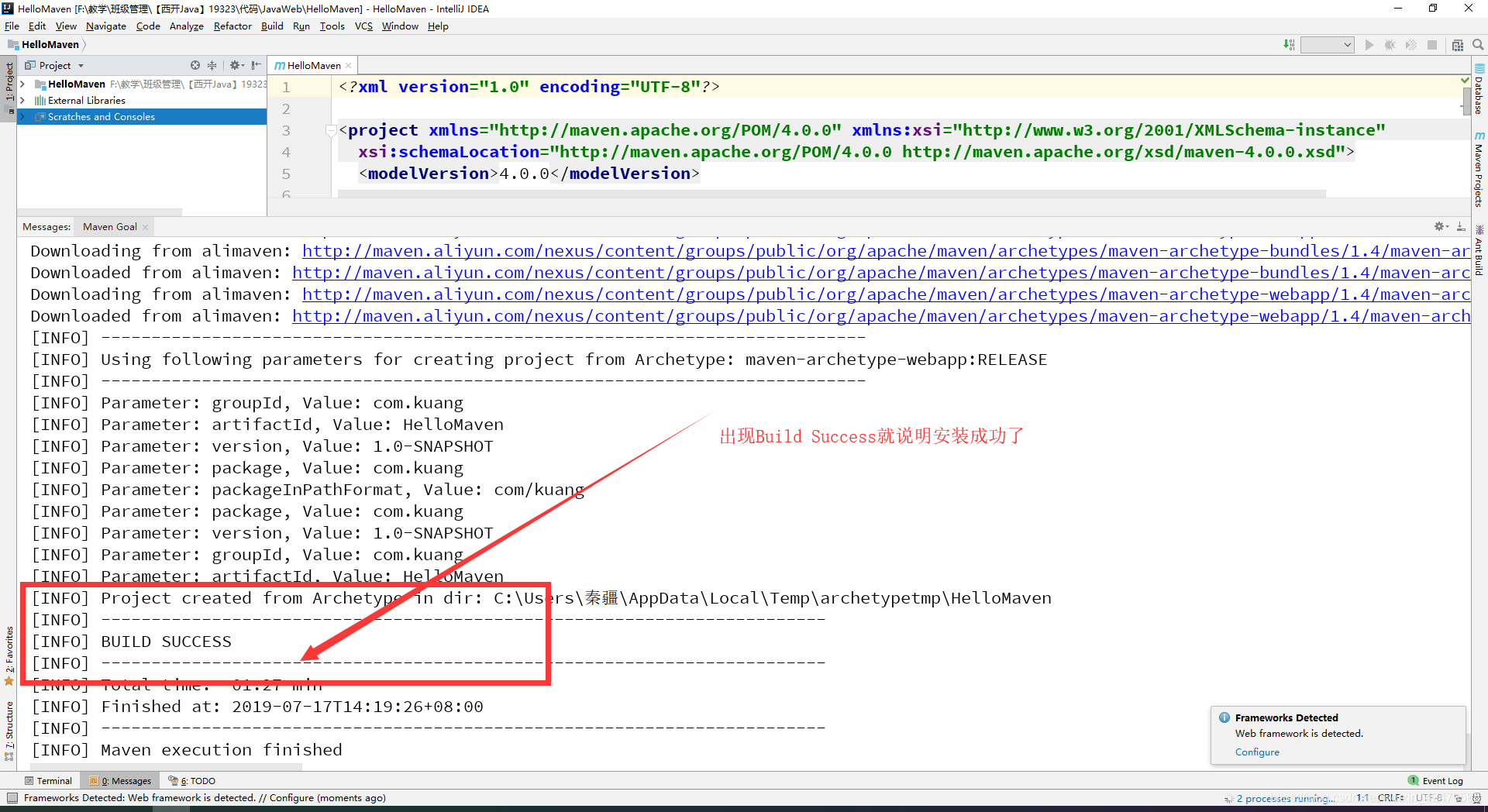Expand Scratches and Consoles node
1488x812 pixels.
[x=23, y=117]
